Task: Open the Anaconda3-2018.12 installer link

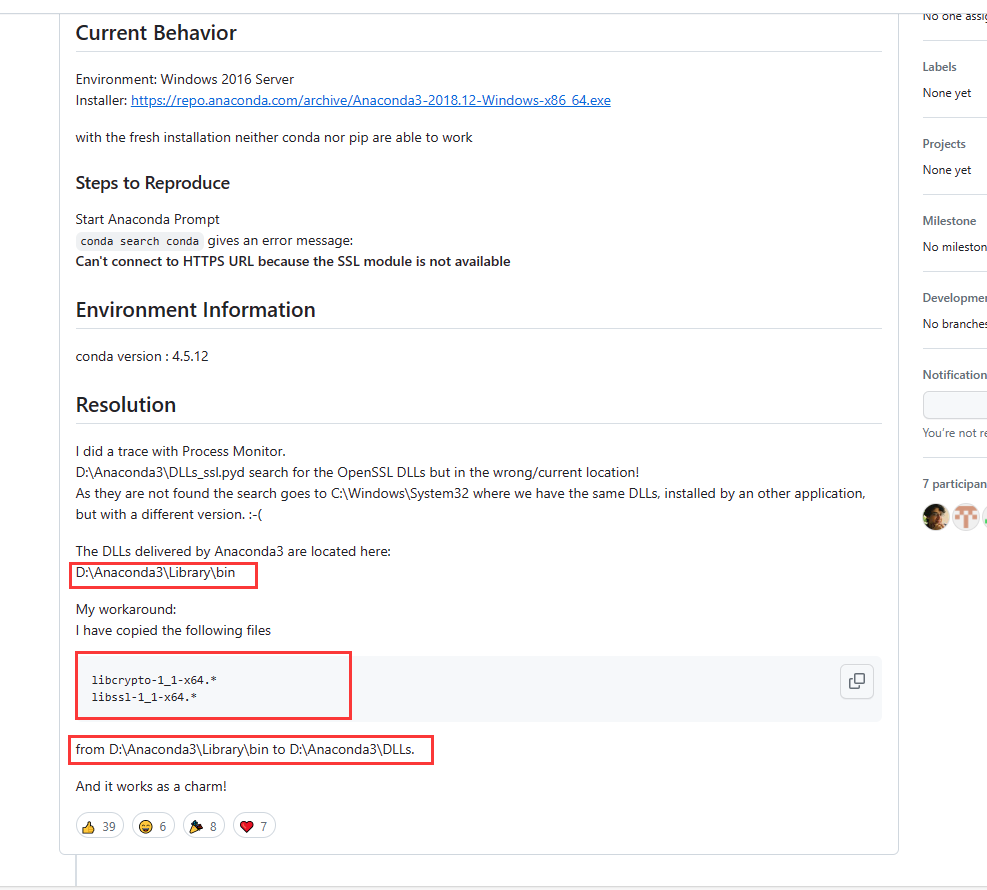Action: click(370, 100)
